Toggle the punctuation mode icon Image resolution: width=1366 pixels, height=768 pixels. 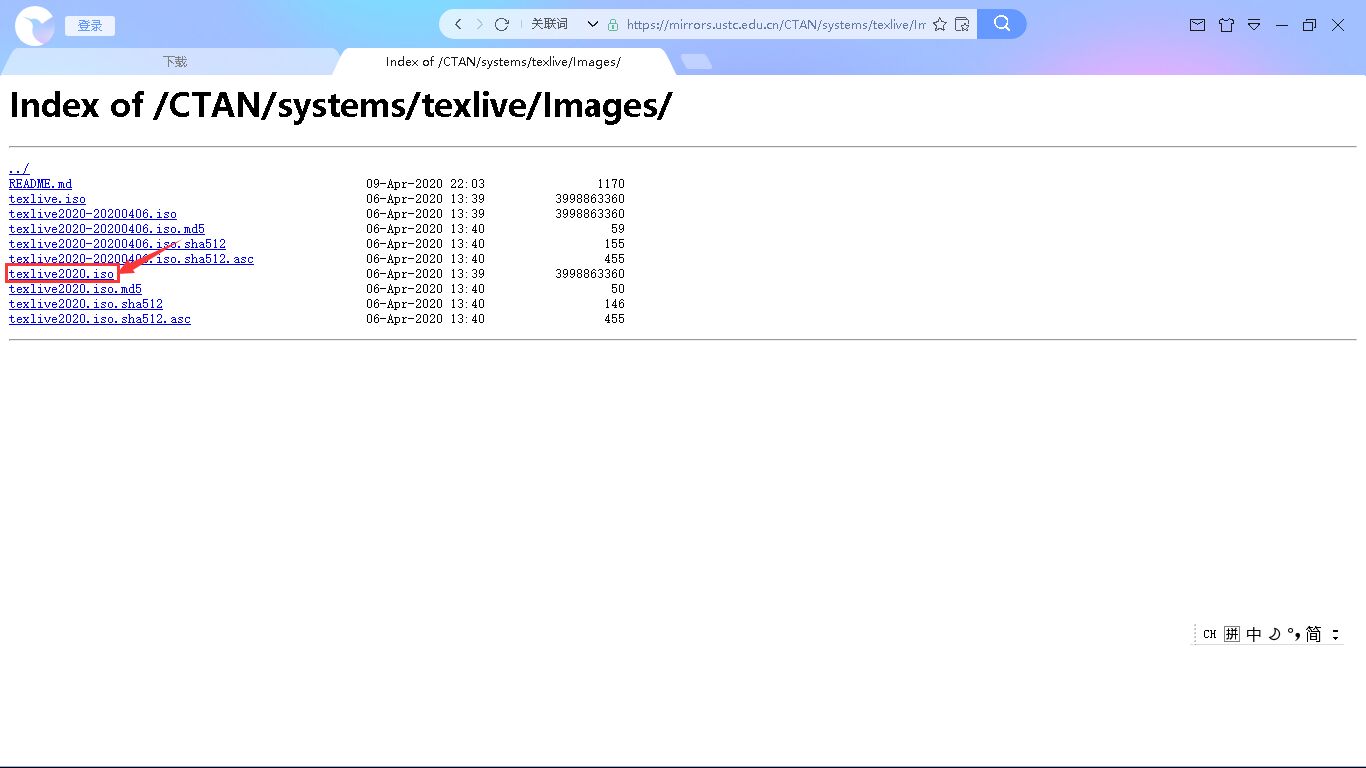pyautogui.click(x=1294, y=634)
